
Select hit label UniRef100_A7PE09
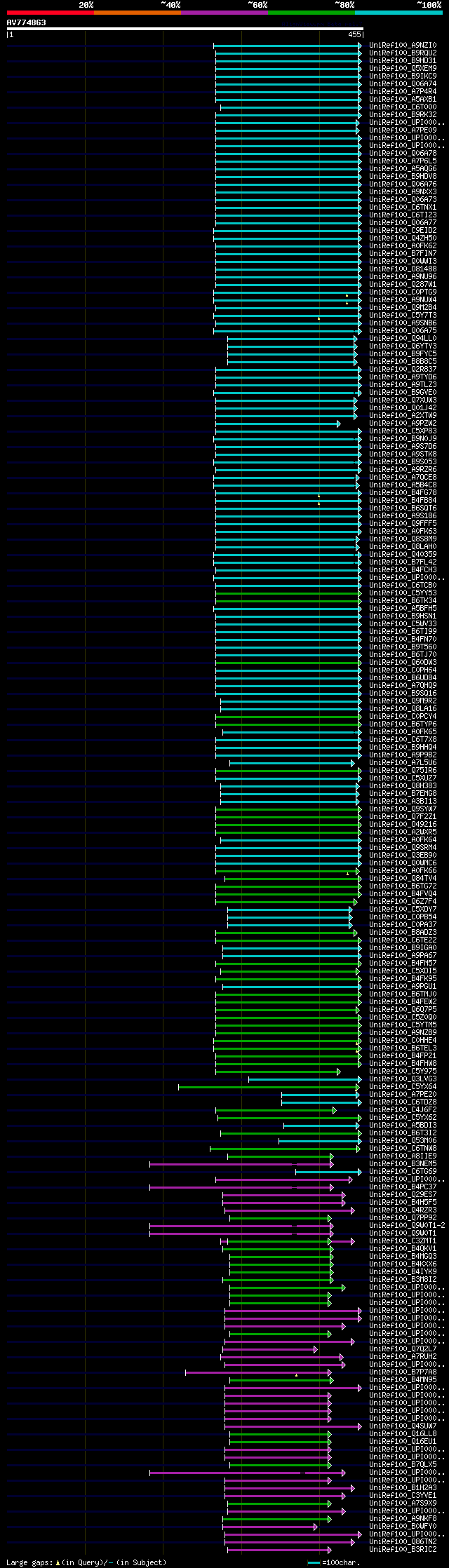(x=403, y=130)
